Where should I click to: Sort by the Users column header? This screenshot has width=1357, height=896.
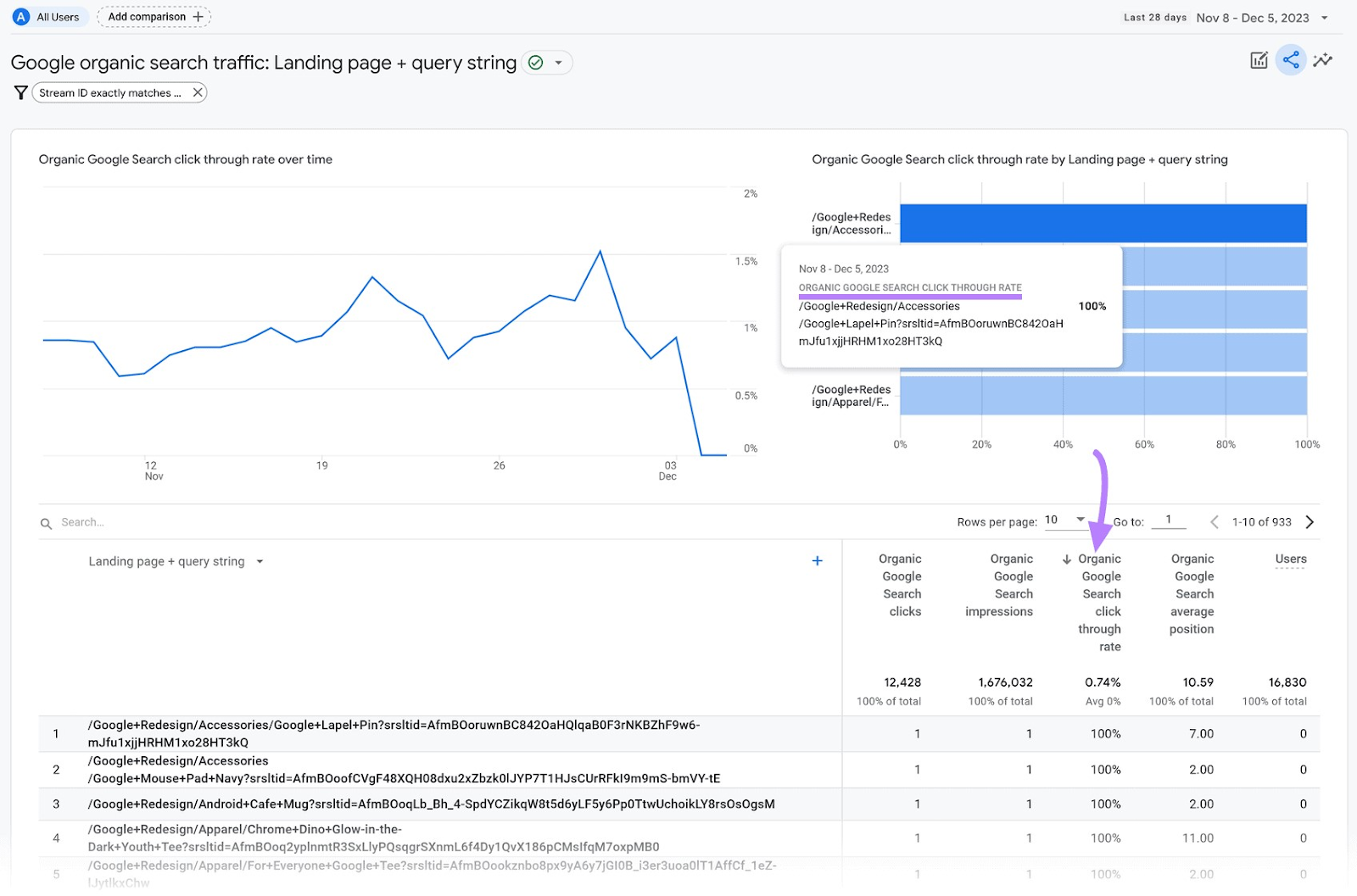click(1291, 559)
